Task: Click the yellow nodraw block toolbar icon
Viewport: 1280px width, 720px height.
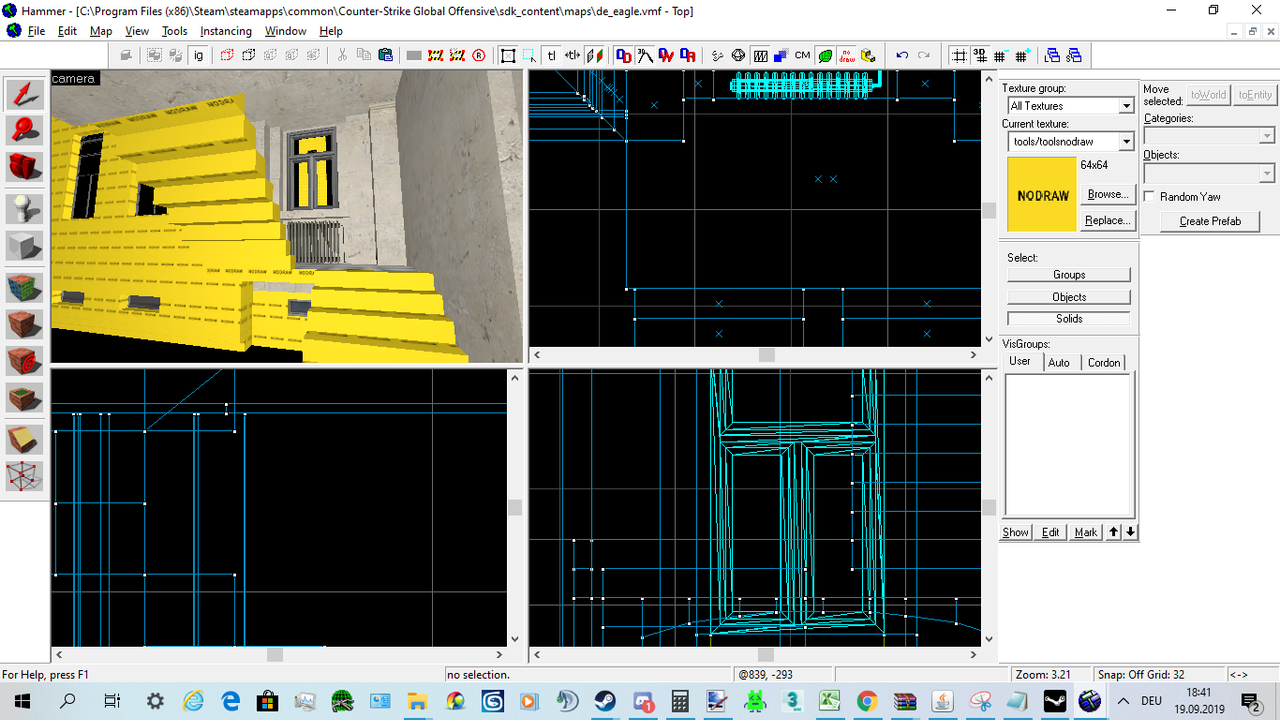Action: 869,55
